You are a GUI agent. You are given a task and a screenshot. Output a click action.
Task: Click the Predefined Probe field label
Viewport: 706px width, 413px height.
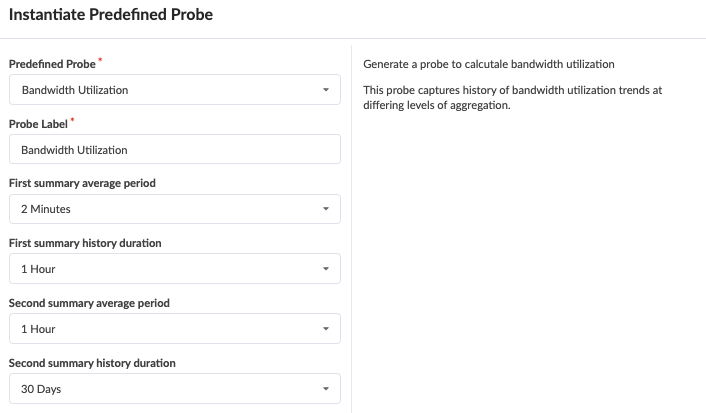coord(52,64)
